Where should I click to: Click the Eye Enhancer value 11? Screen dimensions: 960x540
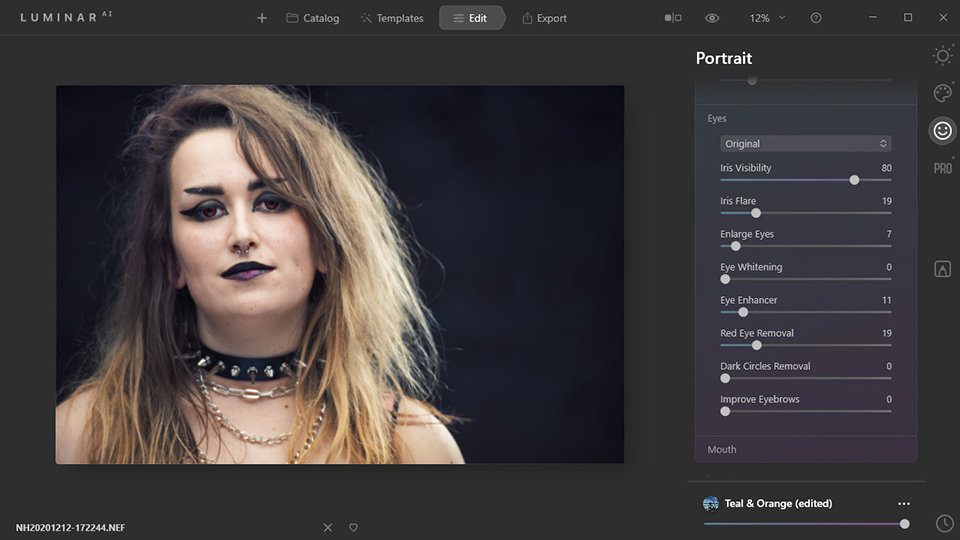[887, 300]
